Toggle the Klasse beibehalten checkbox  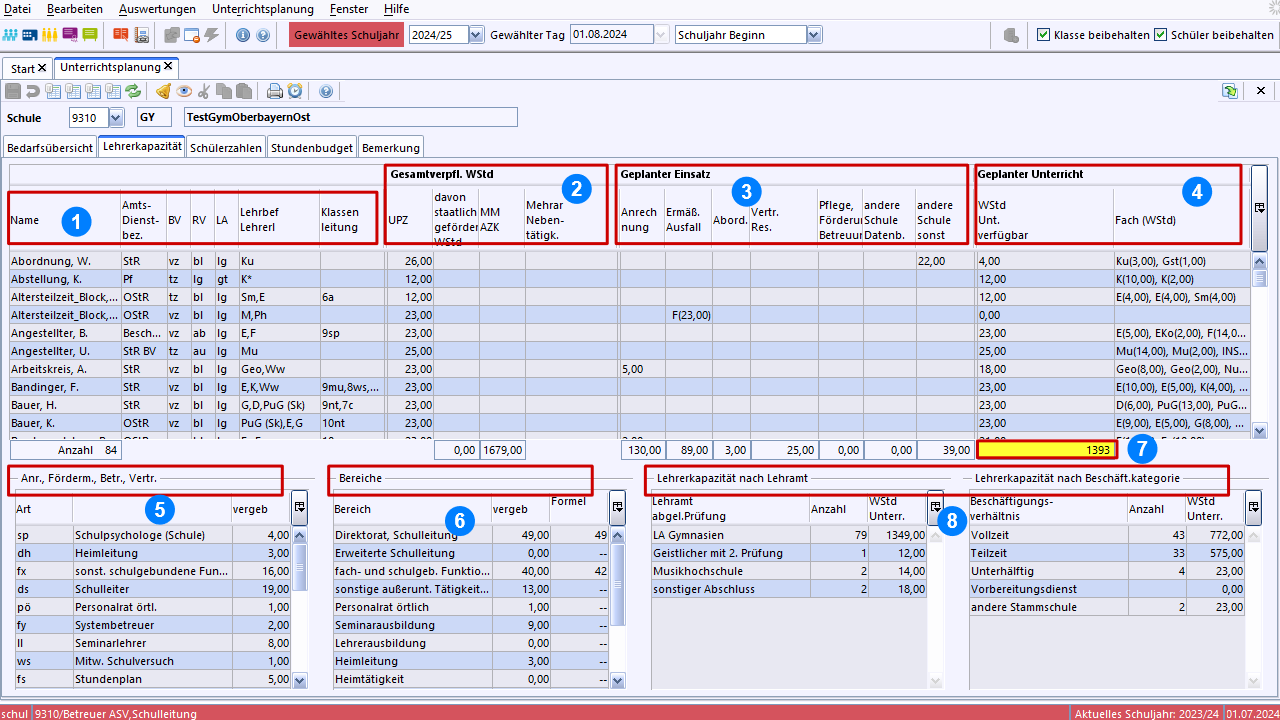point(1044,34)
